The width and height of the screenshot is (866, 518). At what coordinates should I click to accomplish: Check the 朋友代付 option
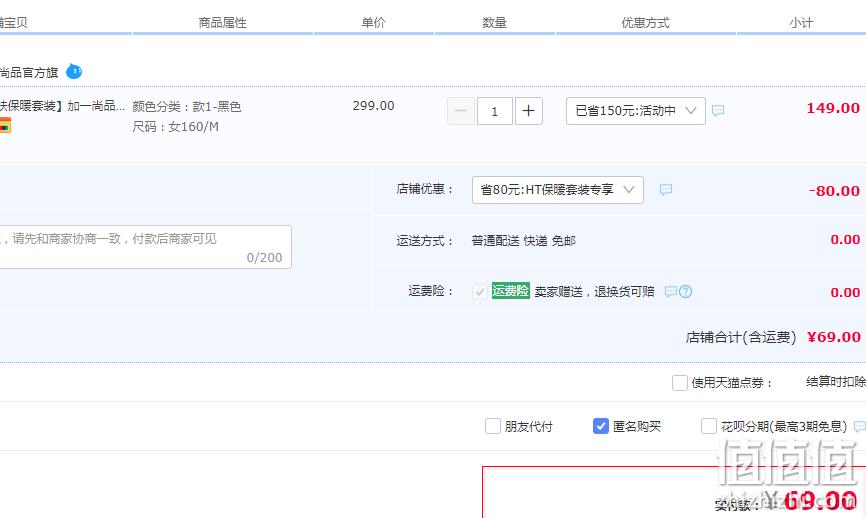[493, 426]
